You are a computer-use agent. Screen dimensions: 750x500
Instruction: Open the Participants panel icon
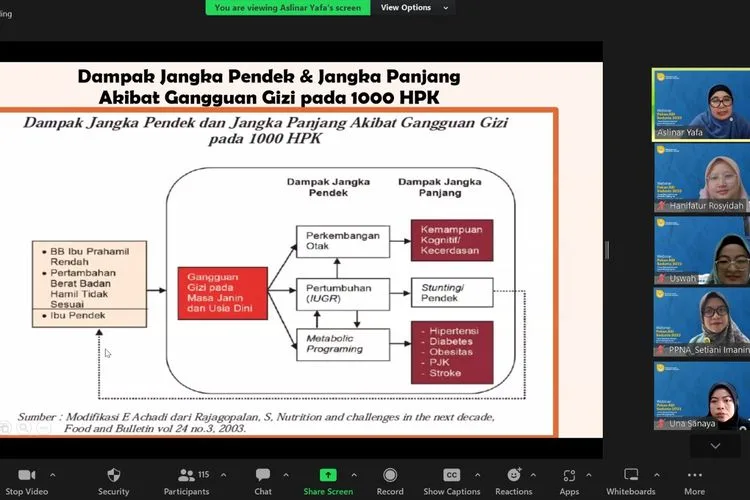point(186,475)
